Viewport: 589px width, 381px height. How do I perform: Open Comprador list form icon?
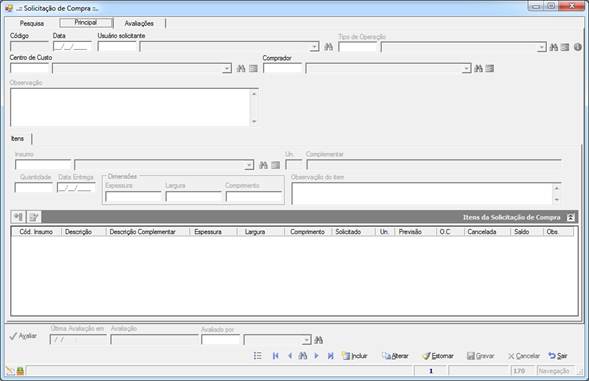[489, 68]
